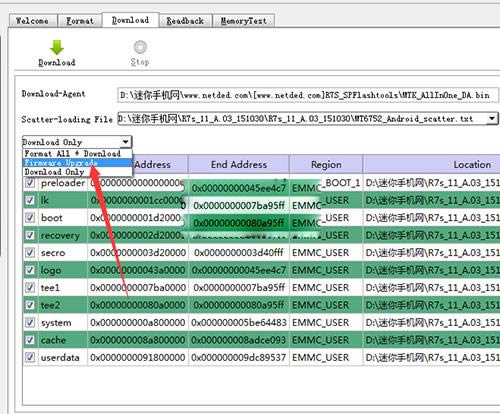This screenshot has height=414, width=500.
Task: Open the Welcome tab
Action: coord(32,21)
